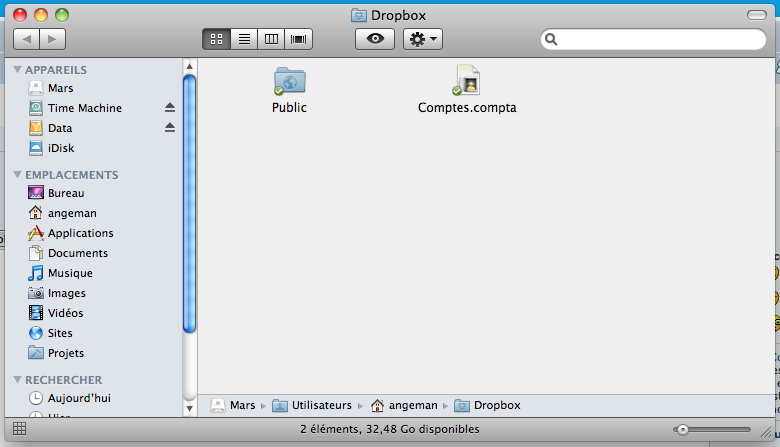Switch to Cover Flow view
The image size is (780, 447).
point(298,39)
